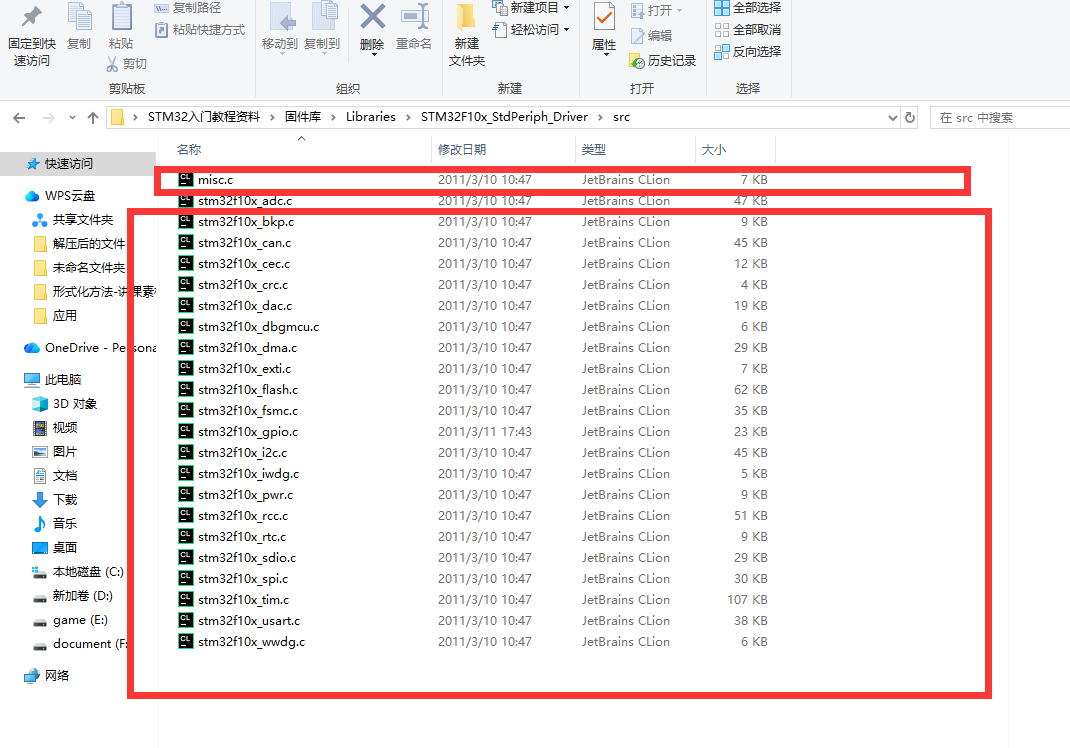
Task: Open Pictures (图片) in sidebar
Action: point(65,452)
